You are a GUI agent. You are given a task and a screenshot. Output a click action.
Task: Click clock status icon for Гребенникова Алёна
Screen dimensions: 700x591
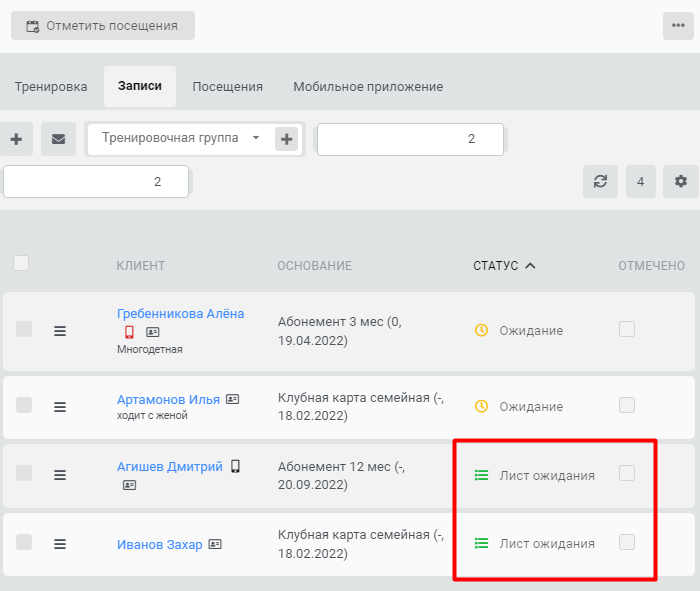pyautogui.click(x=481, y=330)
